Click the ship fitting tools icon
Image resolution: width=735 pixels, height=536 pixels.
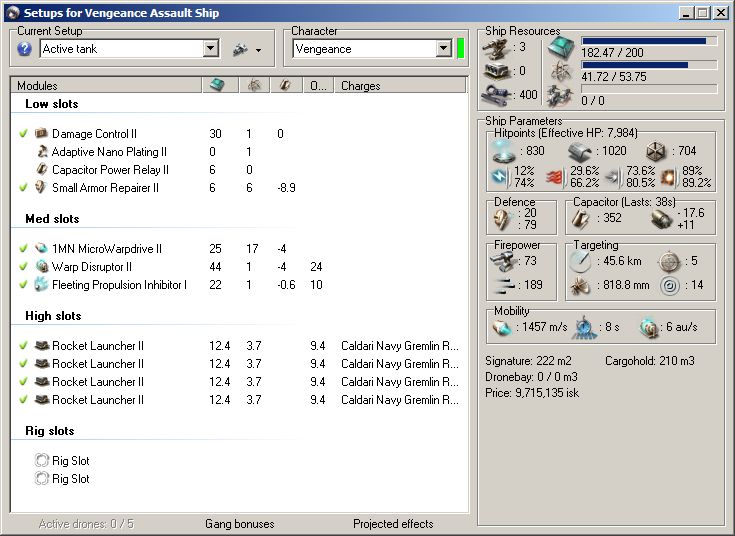pos(240,49)
